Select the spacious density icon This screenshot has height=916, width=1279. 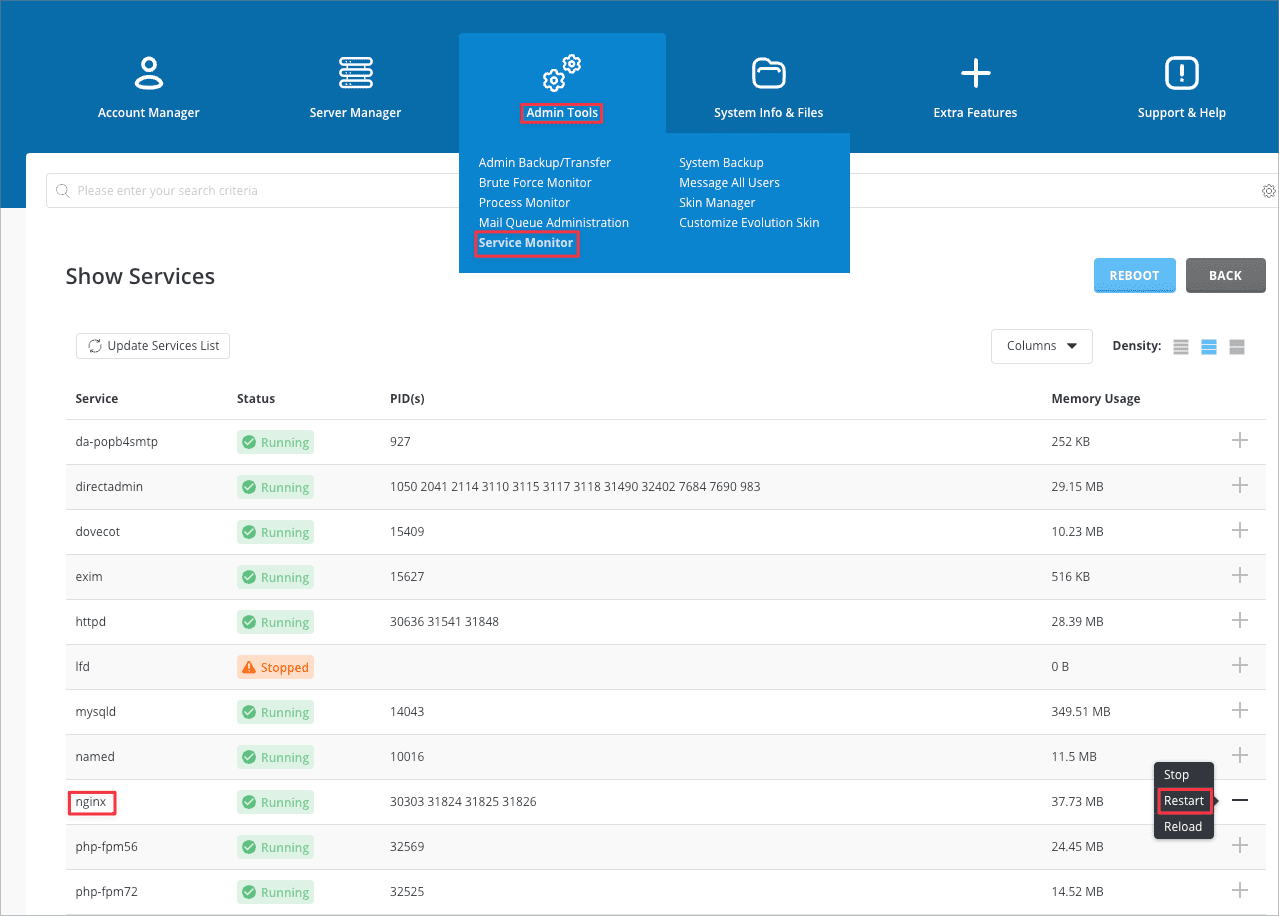coord(1237,347)
